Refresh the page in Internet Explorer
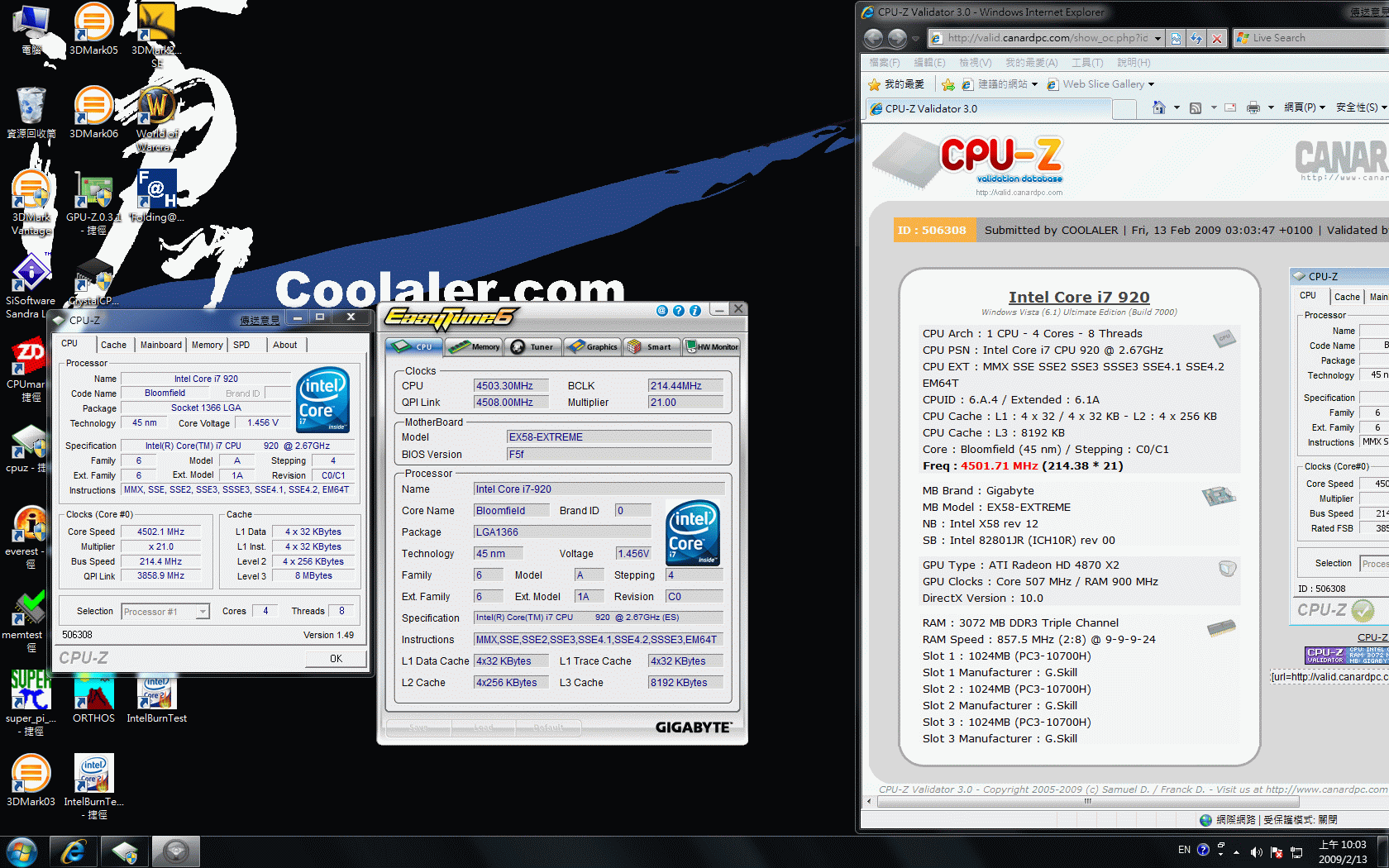Viewport: 1389px width, 868px height. [1196, 38]
